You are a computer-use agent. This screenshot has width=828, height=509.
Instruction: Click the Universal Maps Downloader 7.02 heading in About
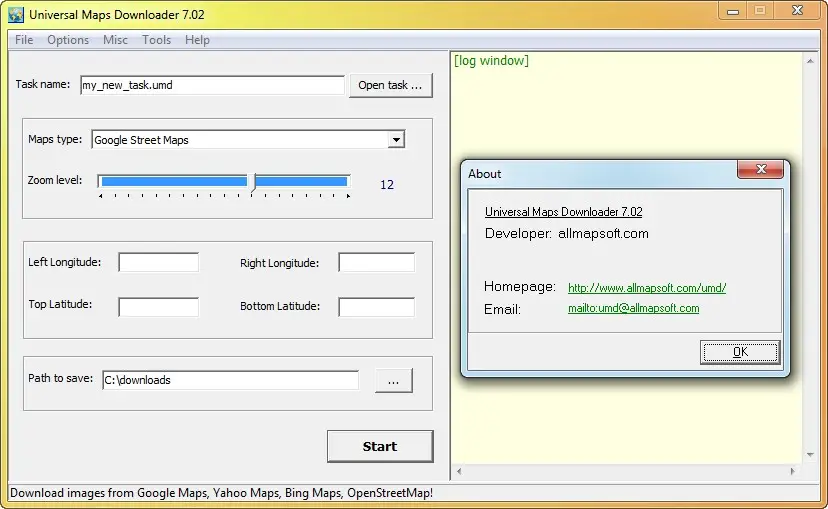(563, 212)
